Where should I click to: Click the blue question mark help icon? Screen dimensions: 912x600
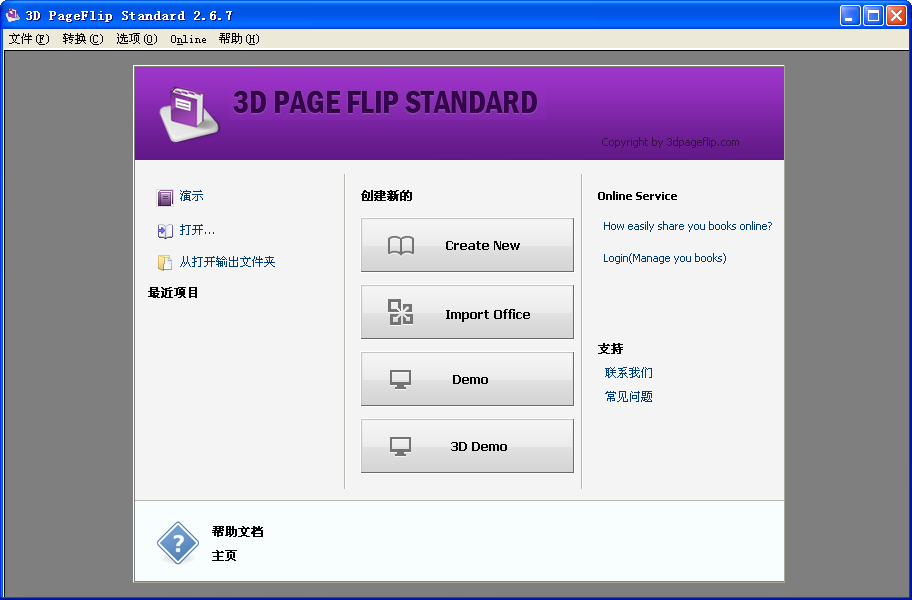(x=178, y=543)
